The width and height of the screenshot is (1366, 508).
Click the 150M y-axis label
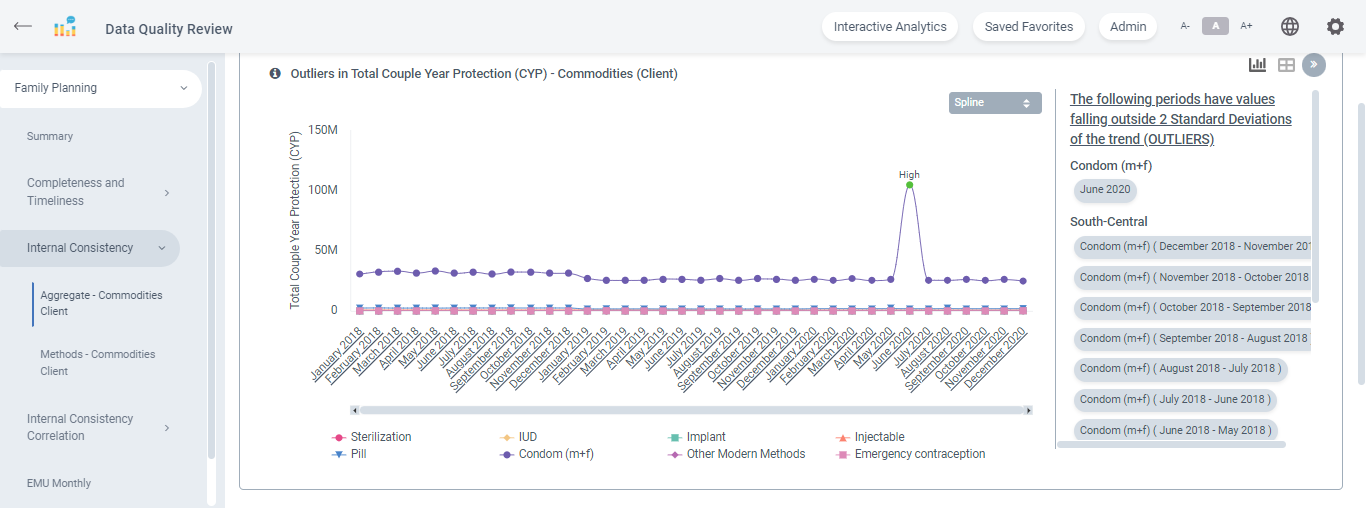(321, 130)
